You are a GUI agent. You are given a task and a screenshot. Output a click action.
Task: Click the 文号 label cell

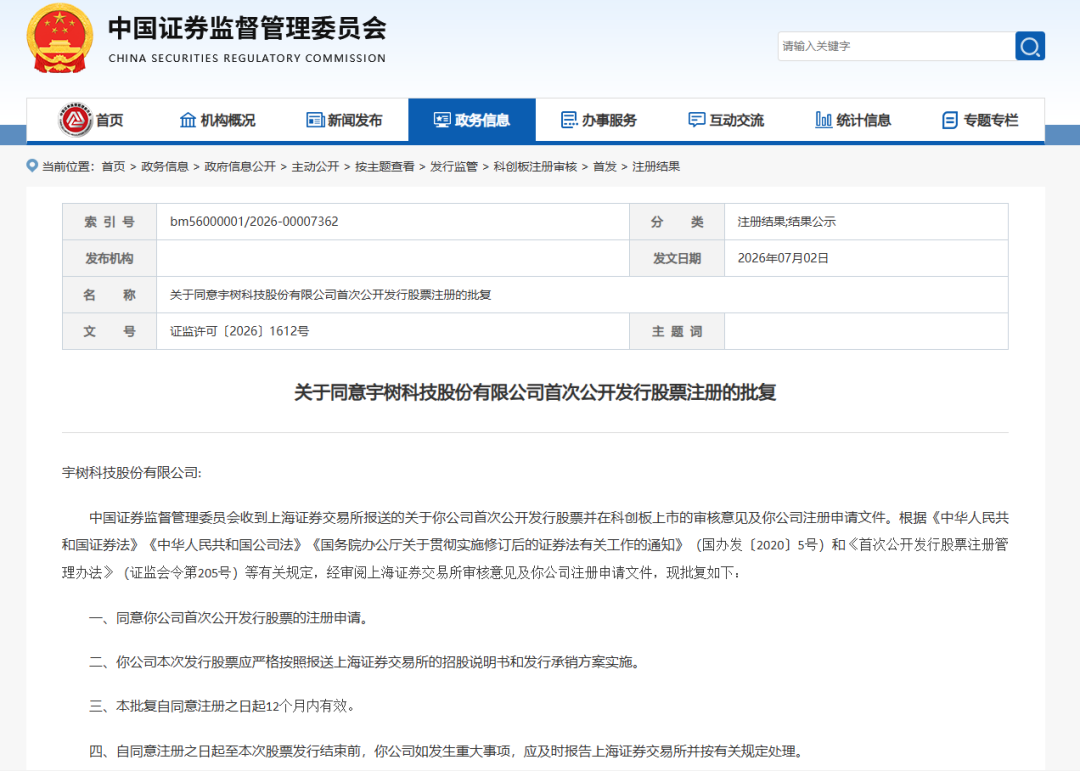[x=110, y=331]
